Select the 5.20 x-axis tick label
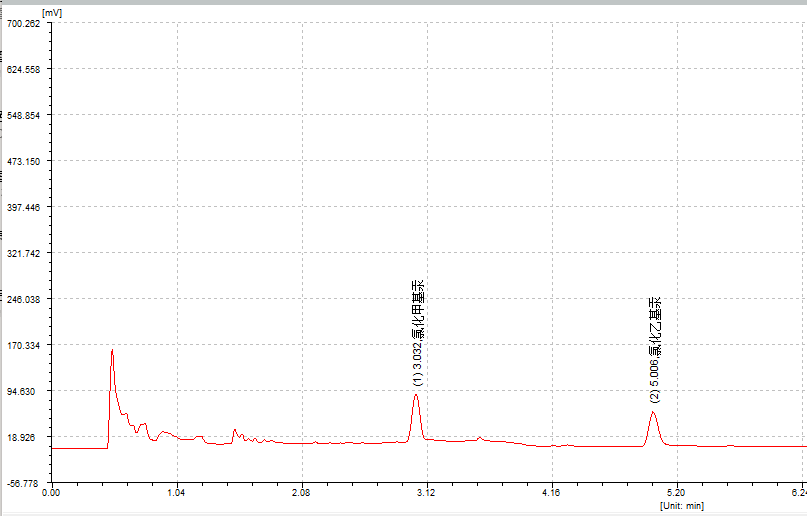 coord(676,493)
